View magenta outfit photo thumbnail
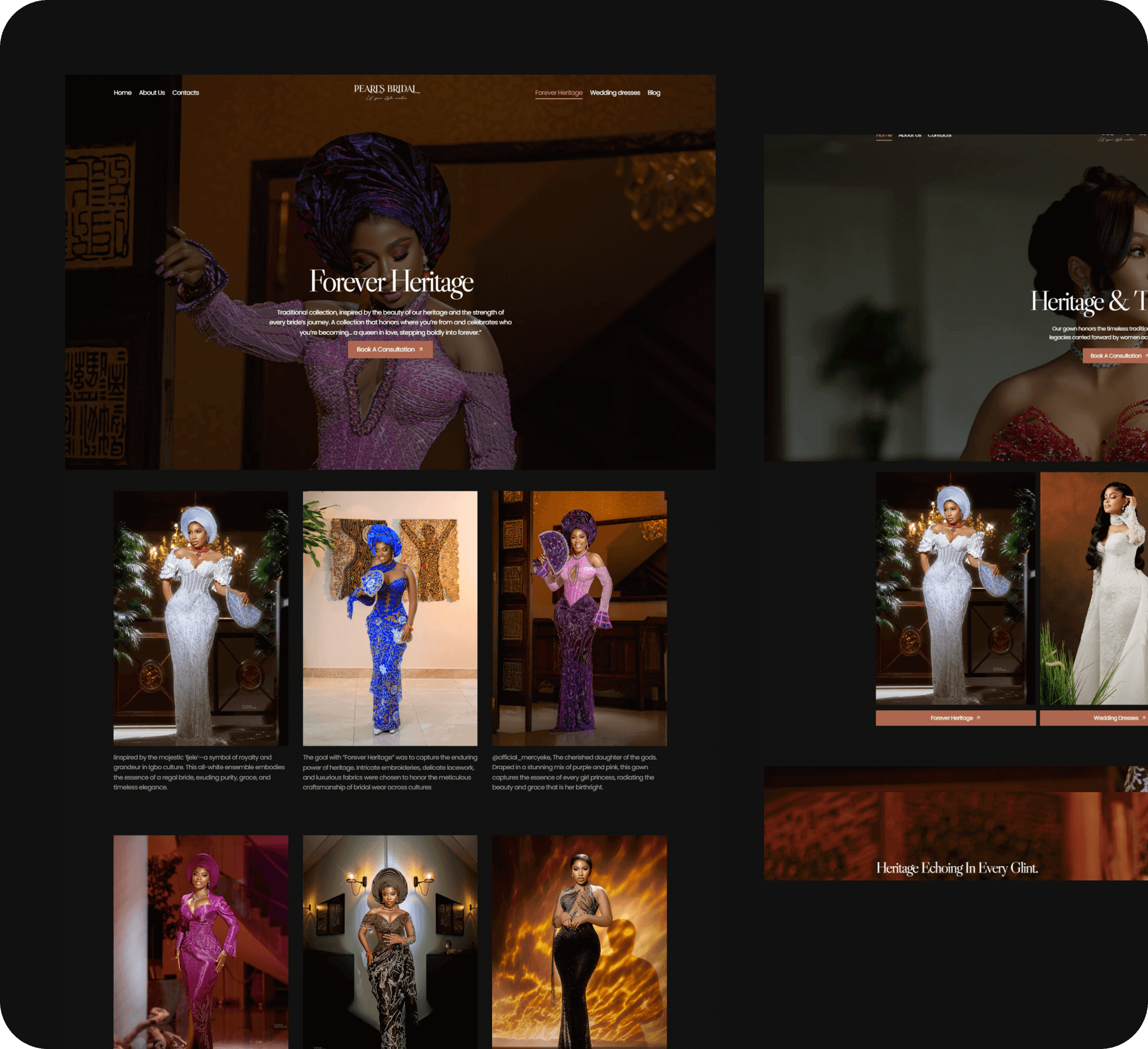Screen dimensions: 1148x1049 pos(201,941)
